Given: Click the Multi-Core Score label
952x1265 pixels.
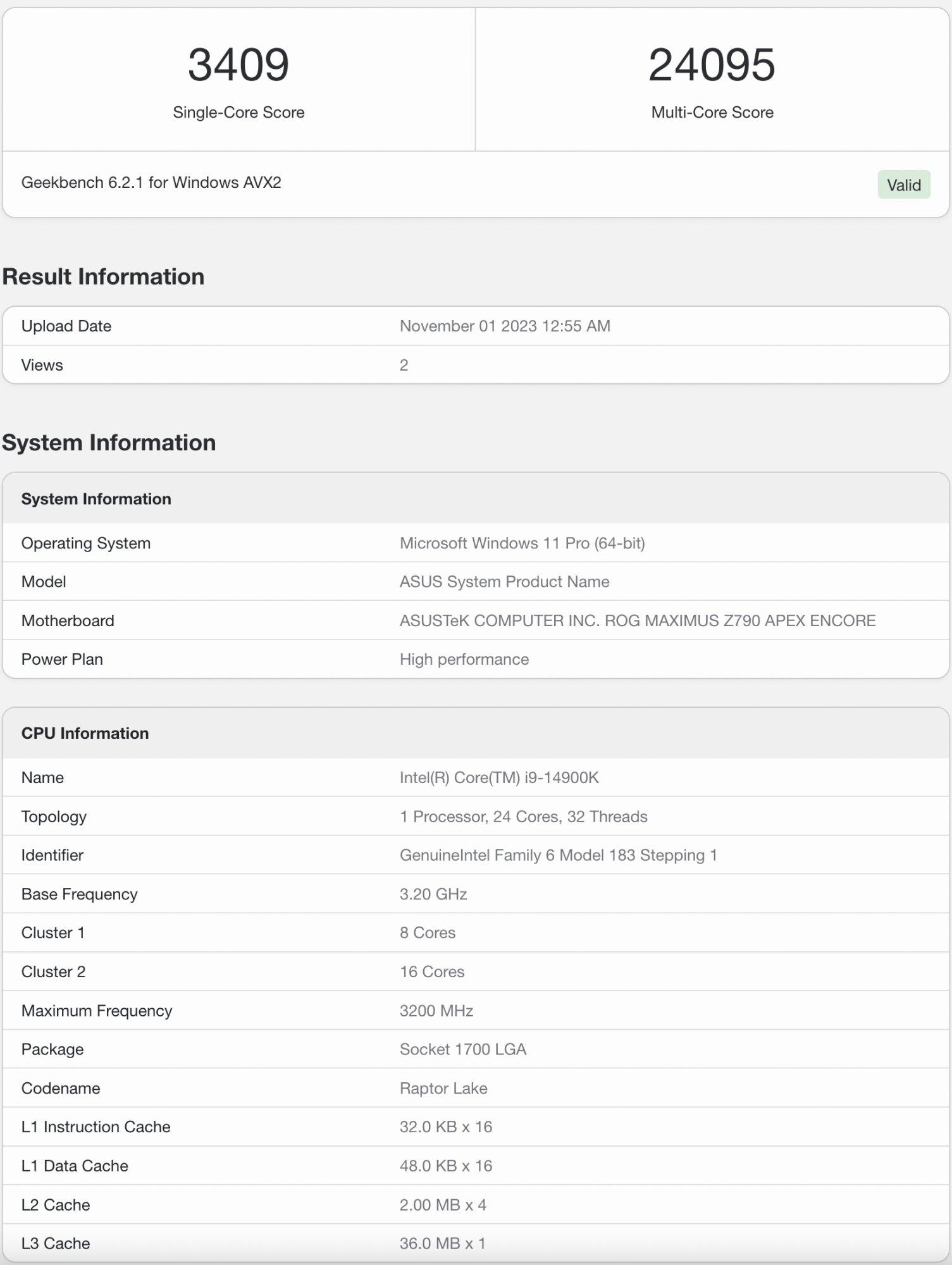Looking at the screenshot, I should click(712, 112).
